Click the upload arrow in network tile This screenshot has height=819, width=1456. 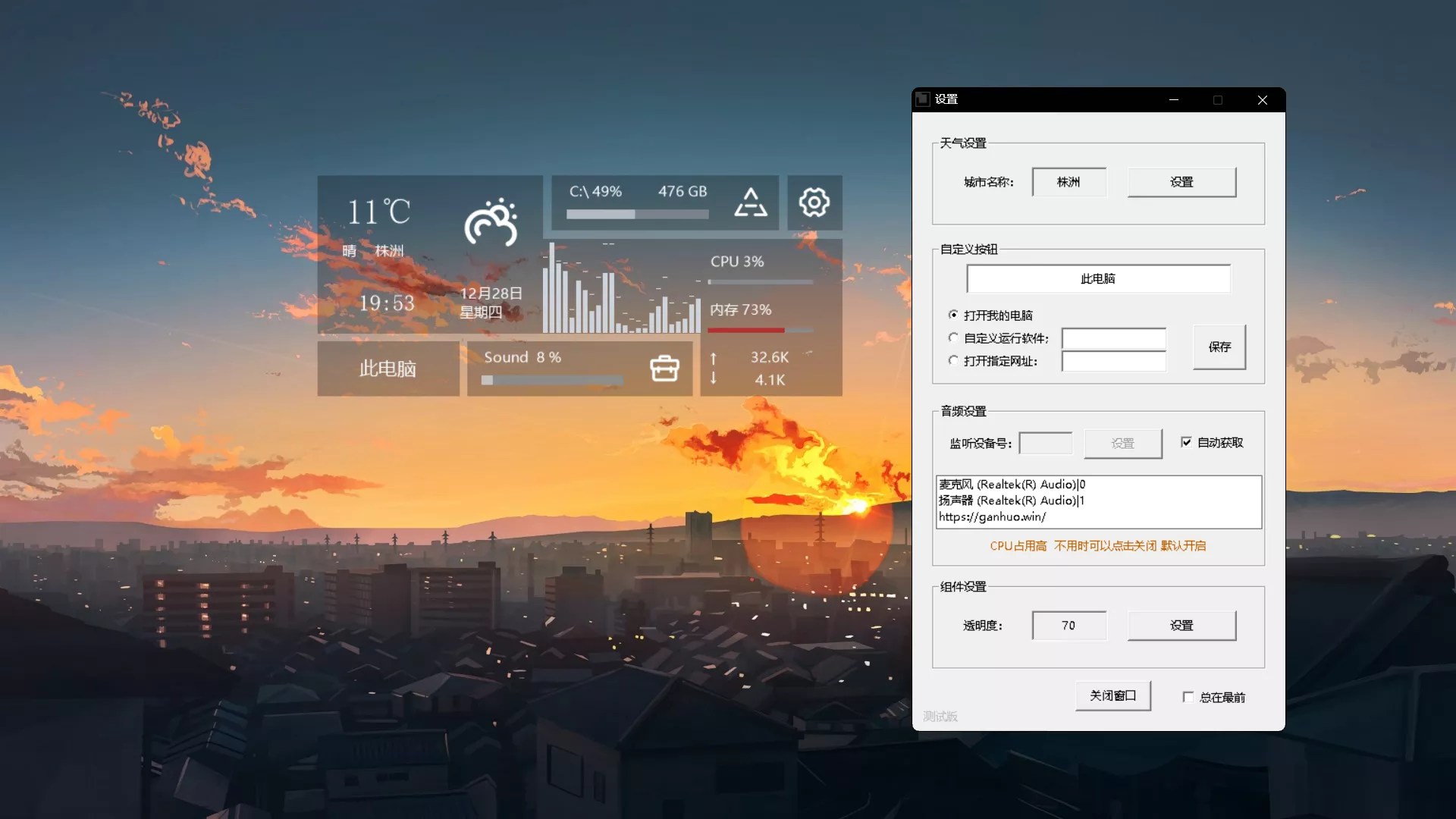pyautogui.click(x=714, y=358)
